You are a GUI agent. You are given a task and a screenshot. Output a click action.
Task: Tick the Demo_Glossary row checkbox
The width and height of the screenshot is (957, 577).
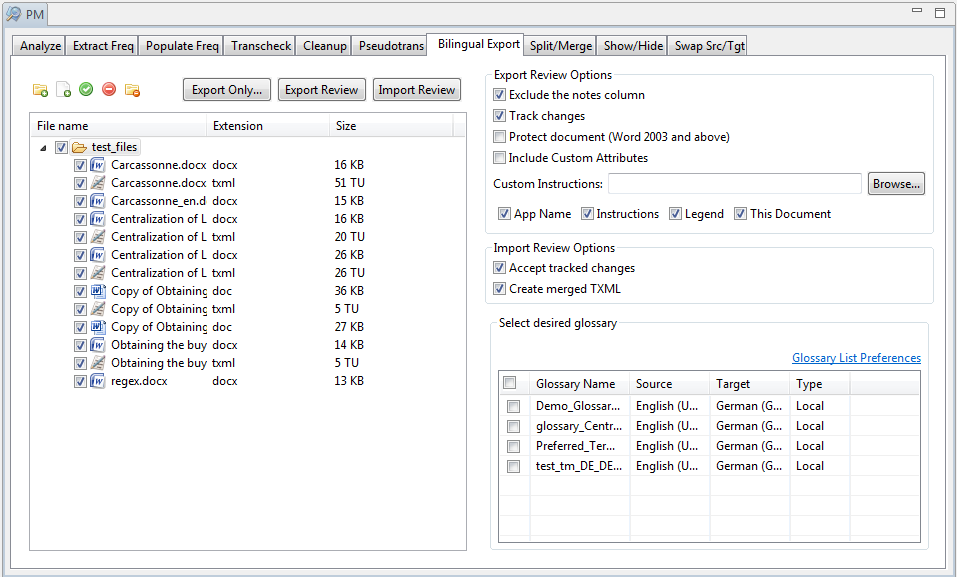[513, 406]
